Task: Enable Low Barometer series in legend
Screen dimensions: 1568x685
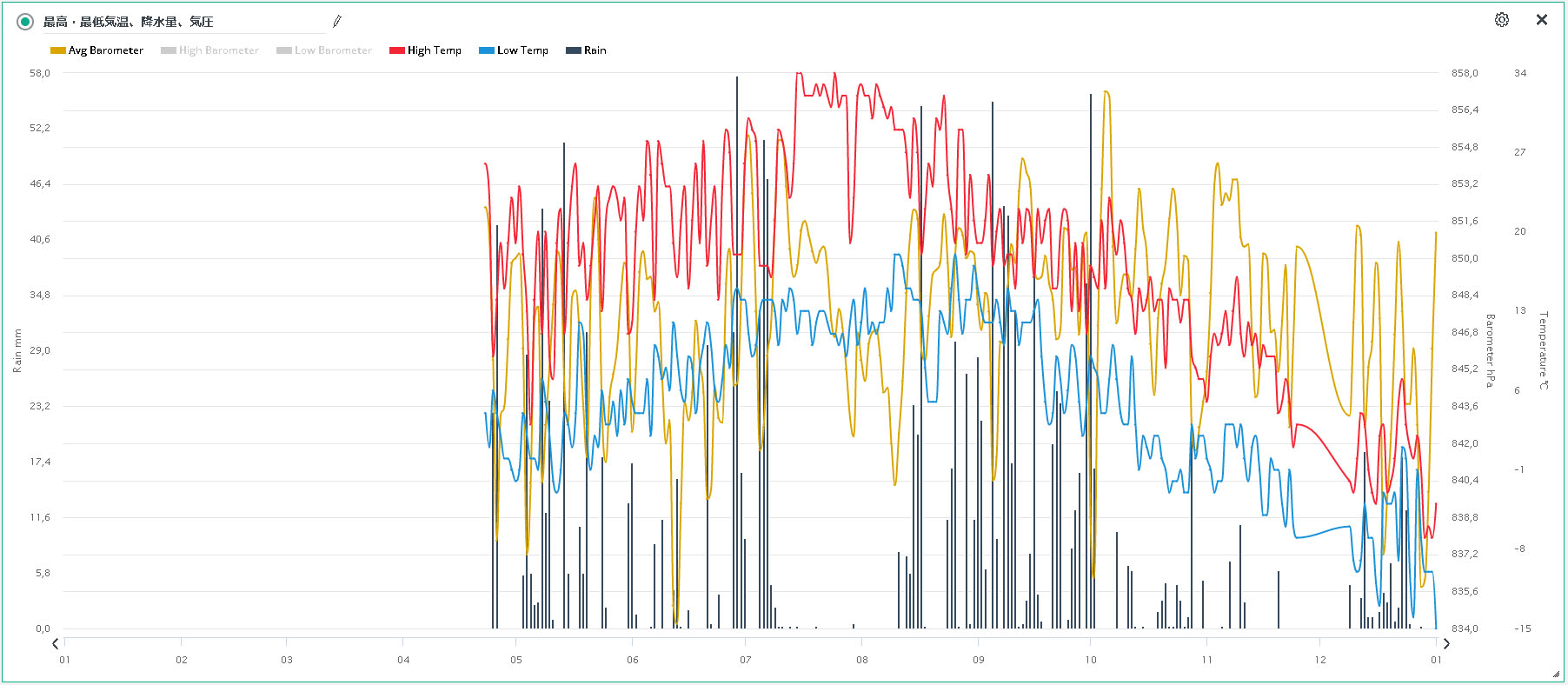Action: coord(324,50)
